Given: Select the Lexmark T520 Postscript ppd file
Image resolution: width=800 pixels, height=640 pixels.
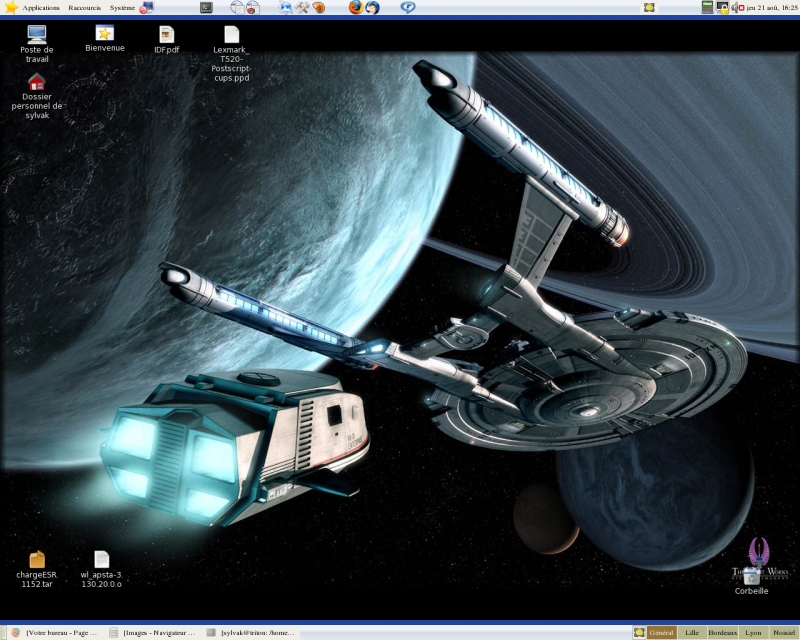Looking at the screenshot, I should coord(232,54).
